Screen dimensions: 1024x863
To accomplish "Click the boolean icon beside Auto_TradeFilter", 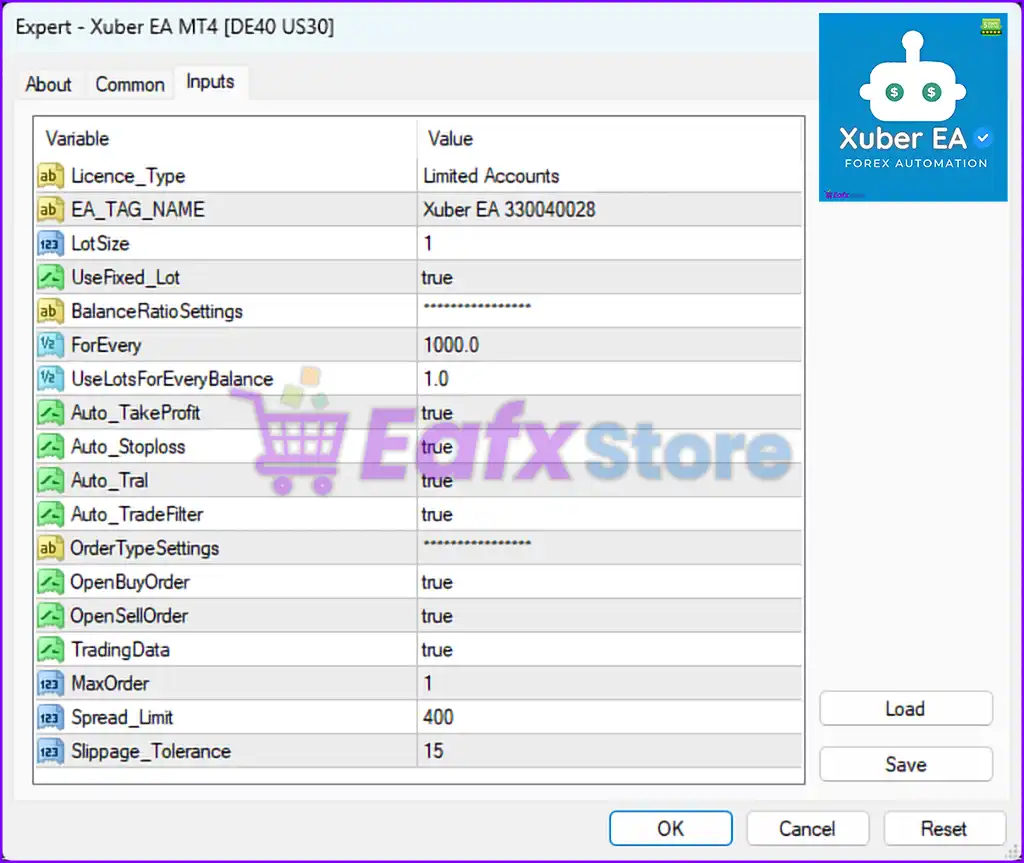I will click(x=50, y=514).
